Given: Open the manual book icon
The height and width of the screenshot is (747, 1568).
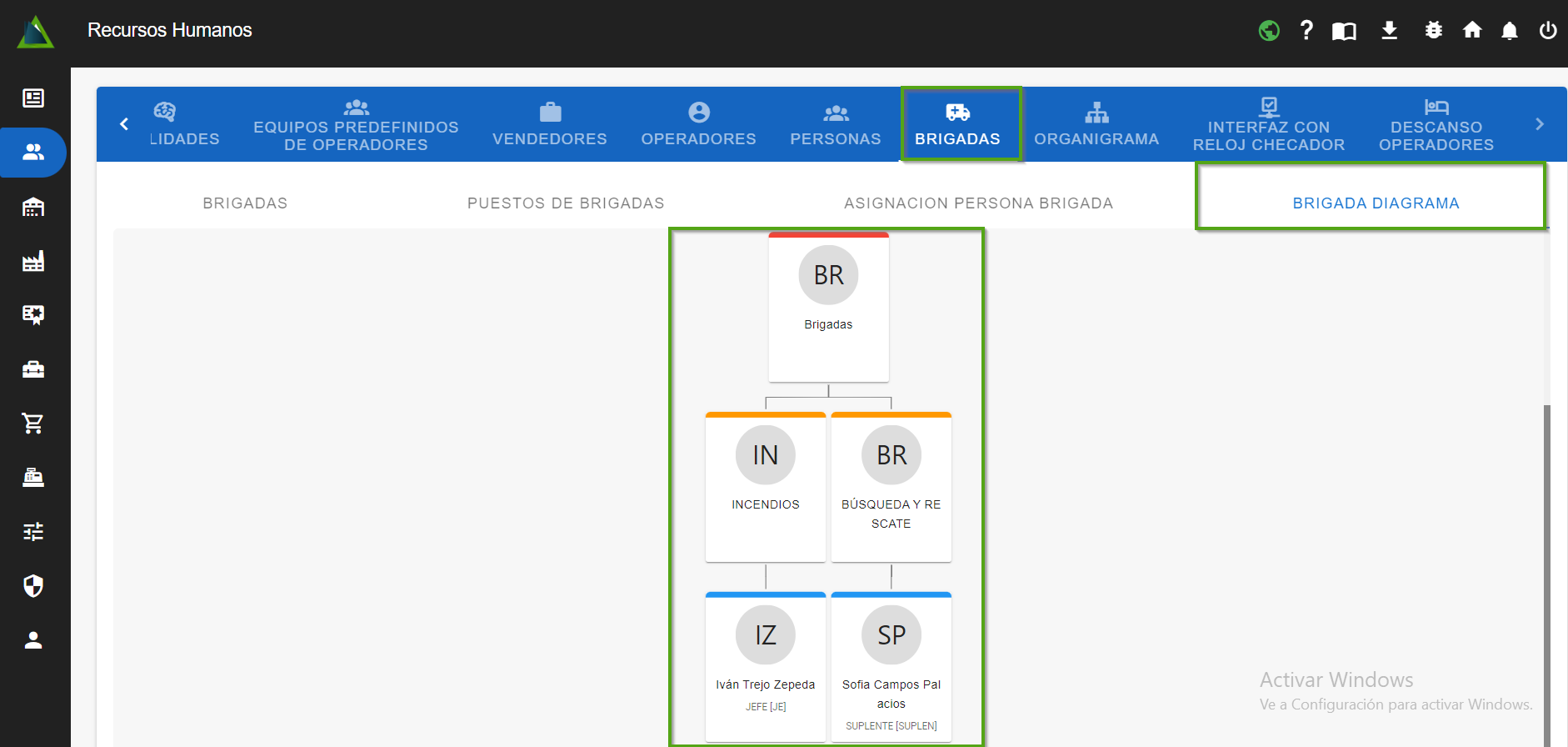Looking at the screenshot, I should click(1344, 31).
